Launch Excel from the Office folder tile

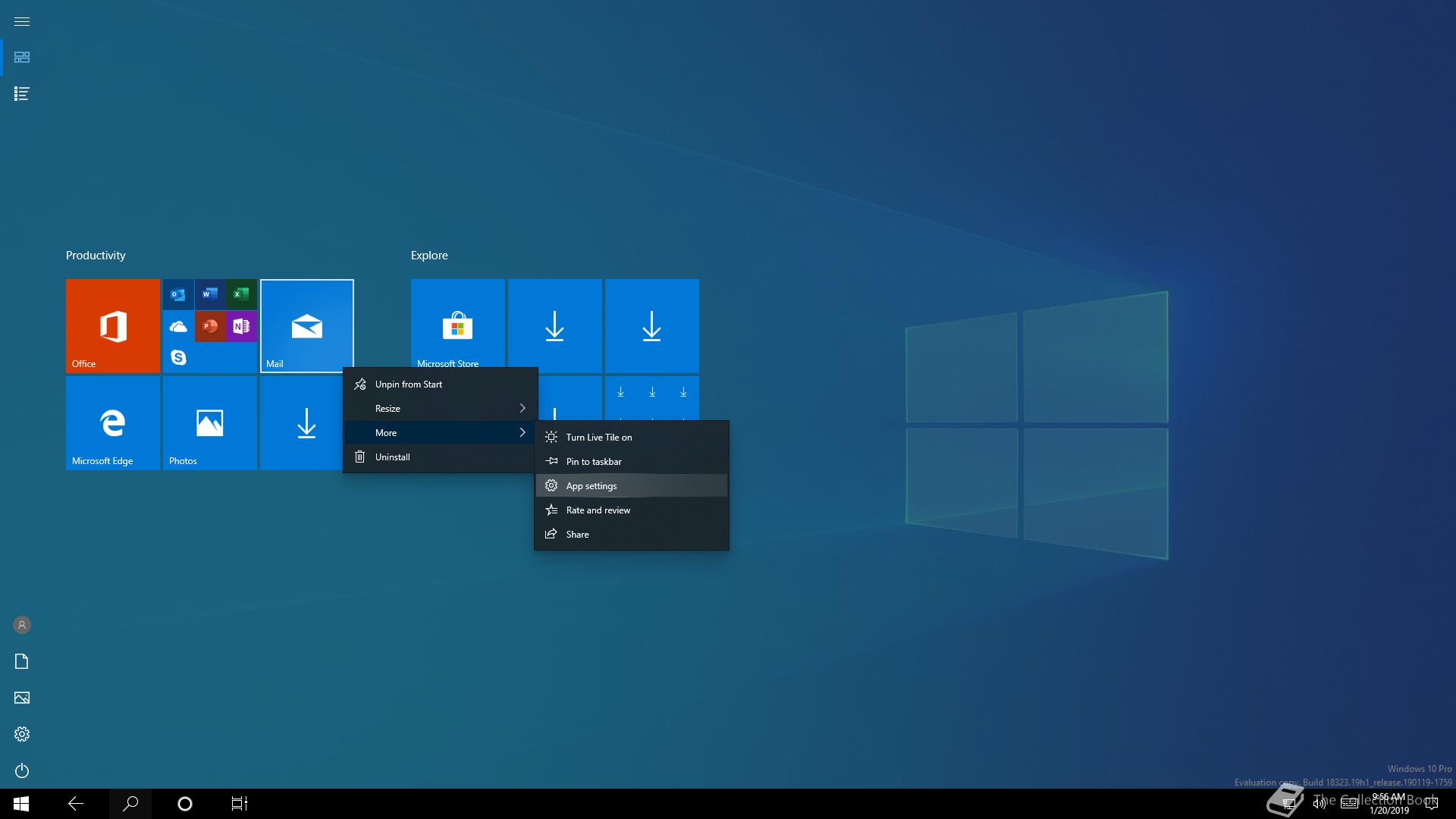[241, 294]
